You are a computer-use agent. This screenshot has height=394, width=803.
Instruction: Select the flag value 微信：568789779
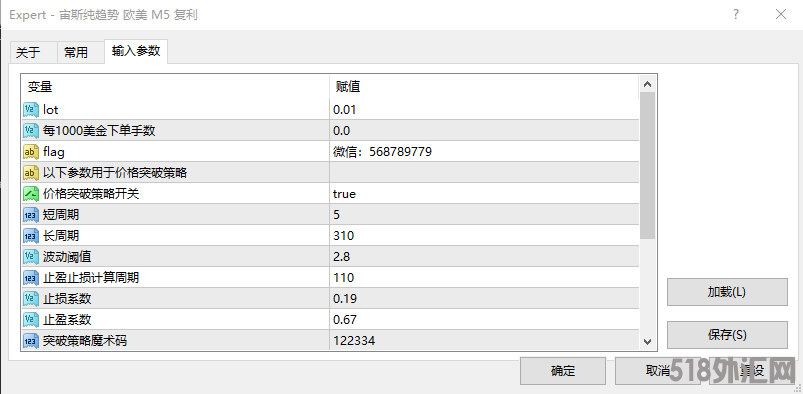coord(382,152)
